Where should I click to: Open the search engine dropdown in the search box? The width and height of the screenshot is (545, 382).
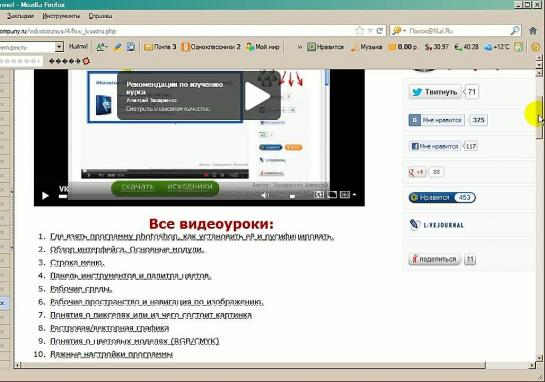pyautogui.click(x=398, y=31)
